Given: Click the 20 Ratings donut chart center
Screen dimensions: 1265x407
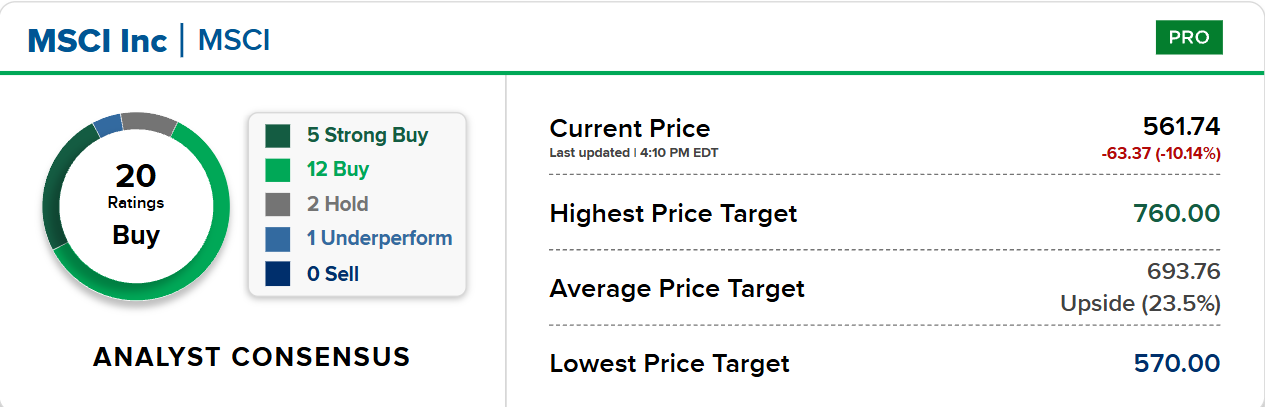Looking at the screenshot, I should click(x=136, y=206).
